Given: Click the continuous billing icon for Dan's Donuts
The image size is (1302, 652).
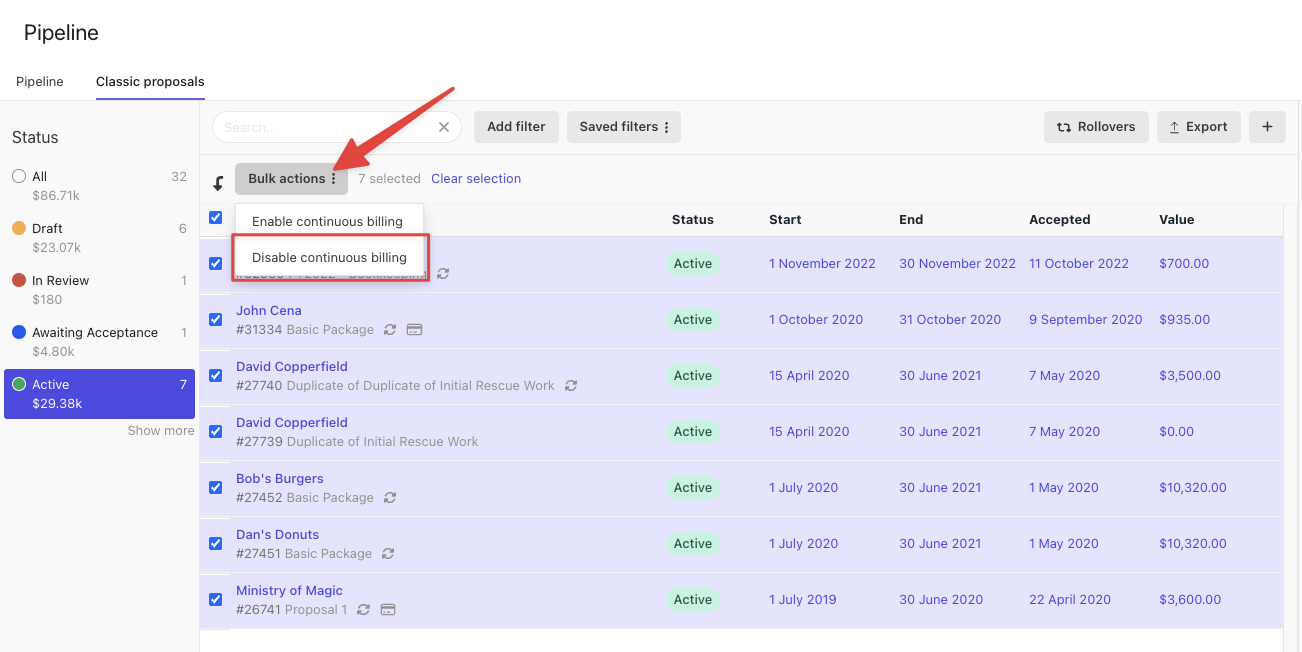Looking at the screenshot, I should tap(388, 554).
